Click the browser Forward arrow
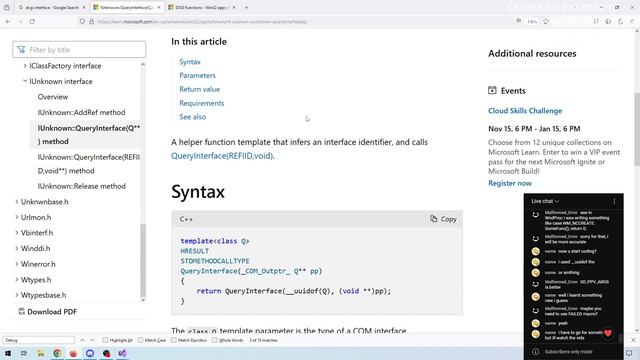Screen dimensions: 640x360 [20, 21]
